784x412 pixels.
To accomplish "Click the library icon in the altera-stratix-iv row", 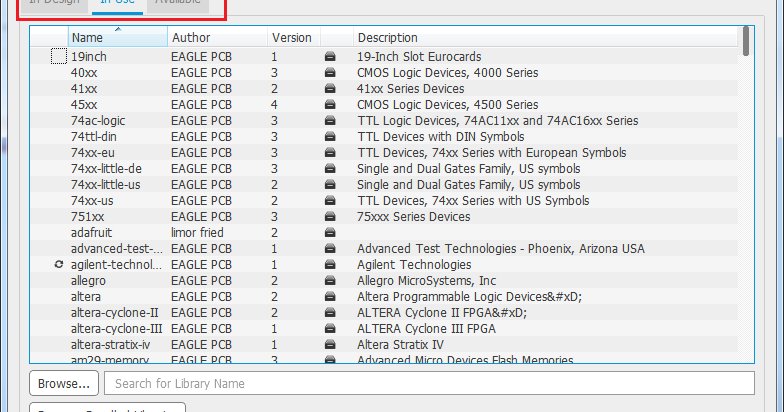I will [330, 344].
